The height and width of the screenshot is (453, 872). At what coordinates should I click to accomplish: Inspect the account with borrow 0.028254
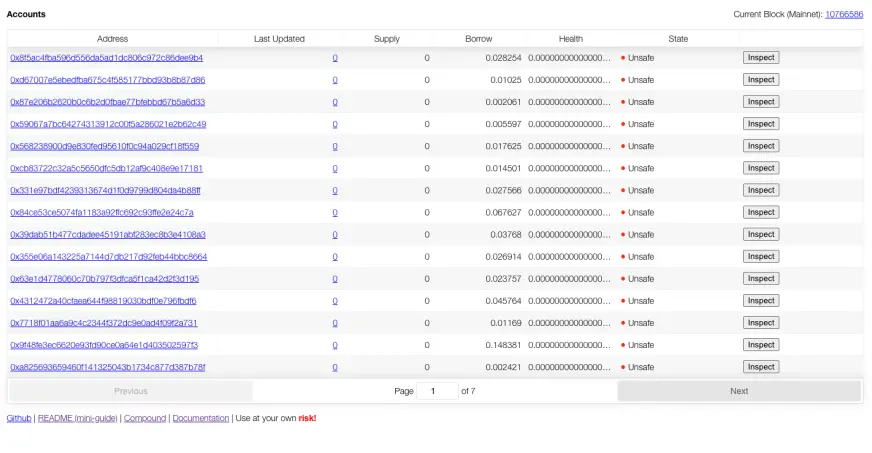[761, 58]
